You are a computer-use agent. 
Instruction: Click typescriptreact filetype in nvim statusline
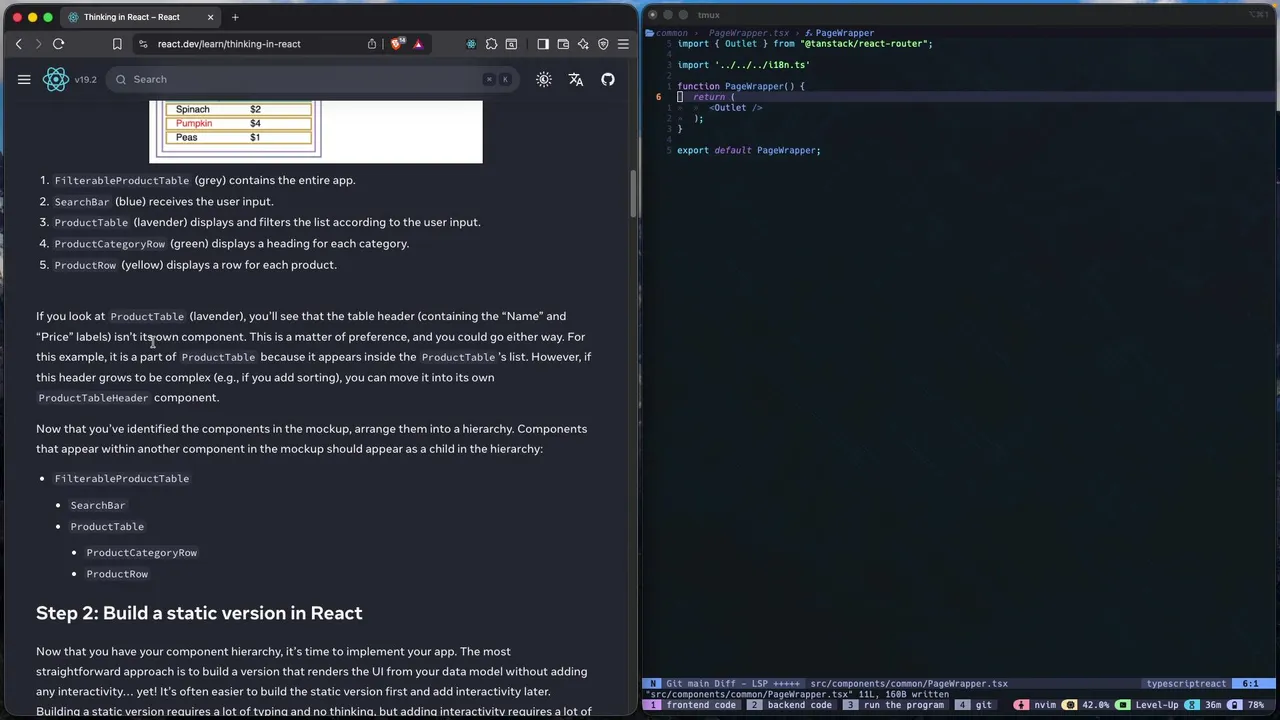[1186, 684]
